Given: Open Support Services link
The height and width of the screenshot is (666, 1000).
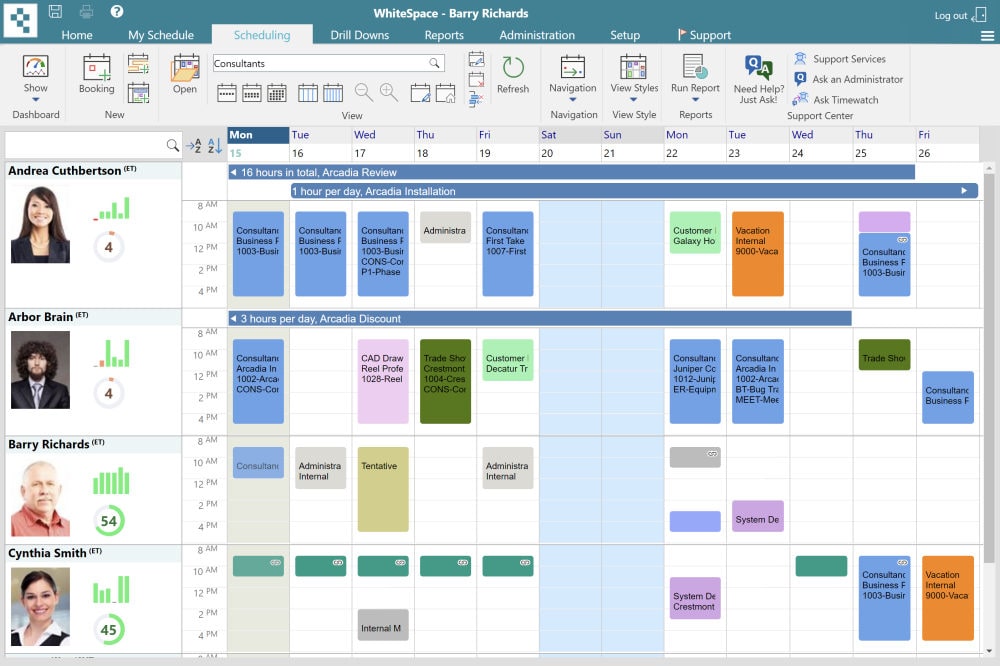Looking at the screenshot, I should click(x=849, y=59).
